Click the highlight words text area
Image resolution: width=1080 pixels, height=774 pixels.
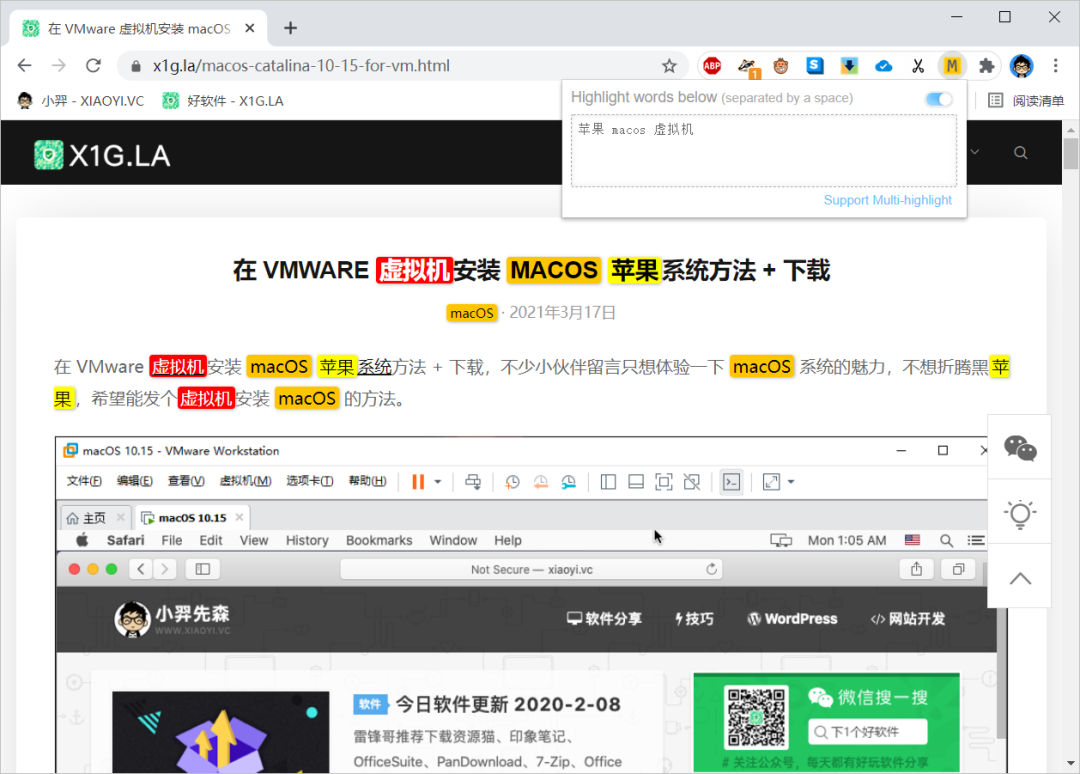point(764,151)
